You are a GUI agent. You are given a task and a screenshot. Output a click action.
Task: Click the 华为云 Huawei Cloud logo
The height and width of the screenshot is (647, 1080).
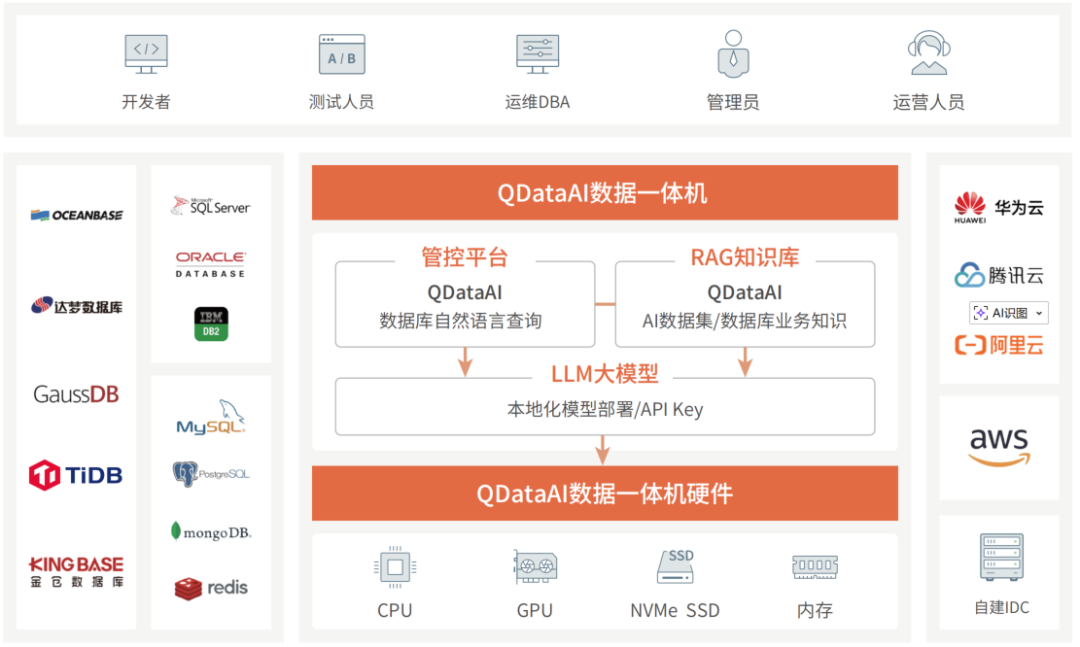[999, 205]
